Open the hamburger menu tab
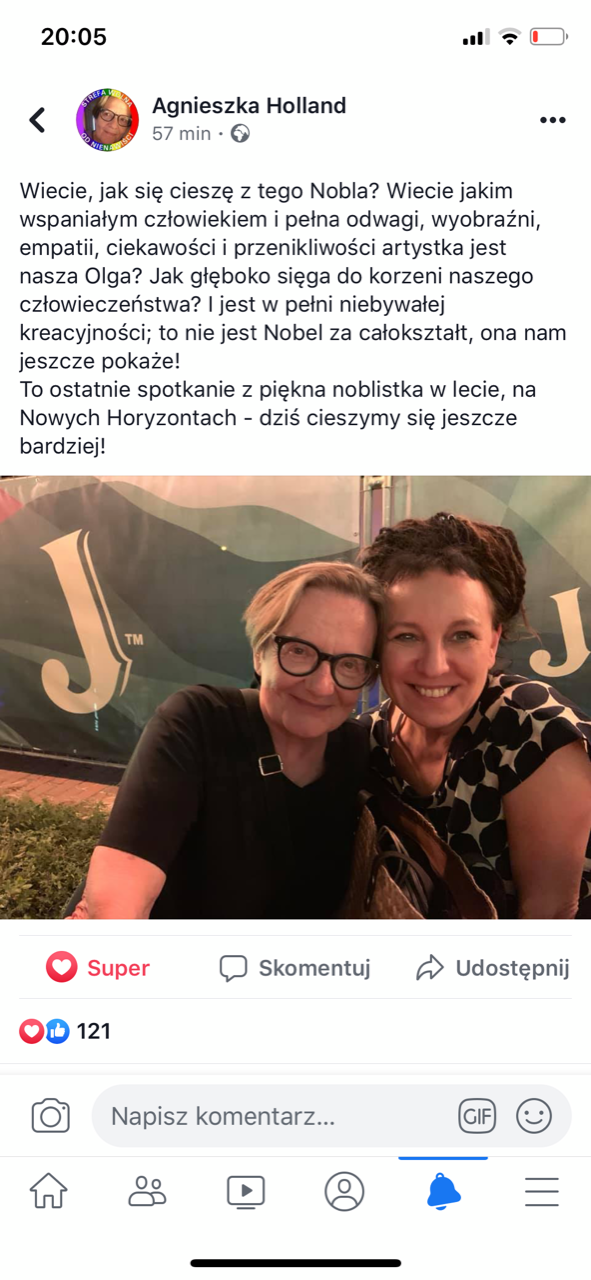The width and height of the screenshot is (591, 1280). pos(541,1191)
